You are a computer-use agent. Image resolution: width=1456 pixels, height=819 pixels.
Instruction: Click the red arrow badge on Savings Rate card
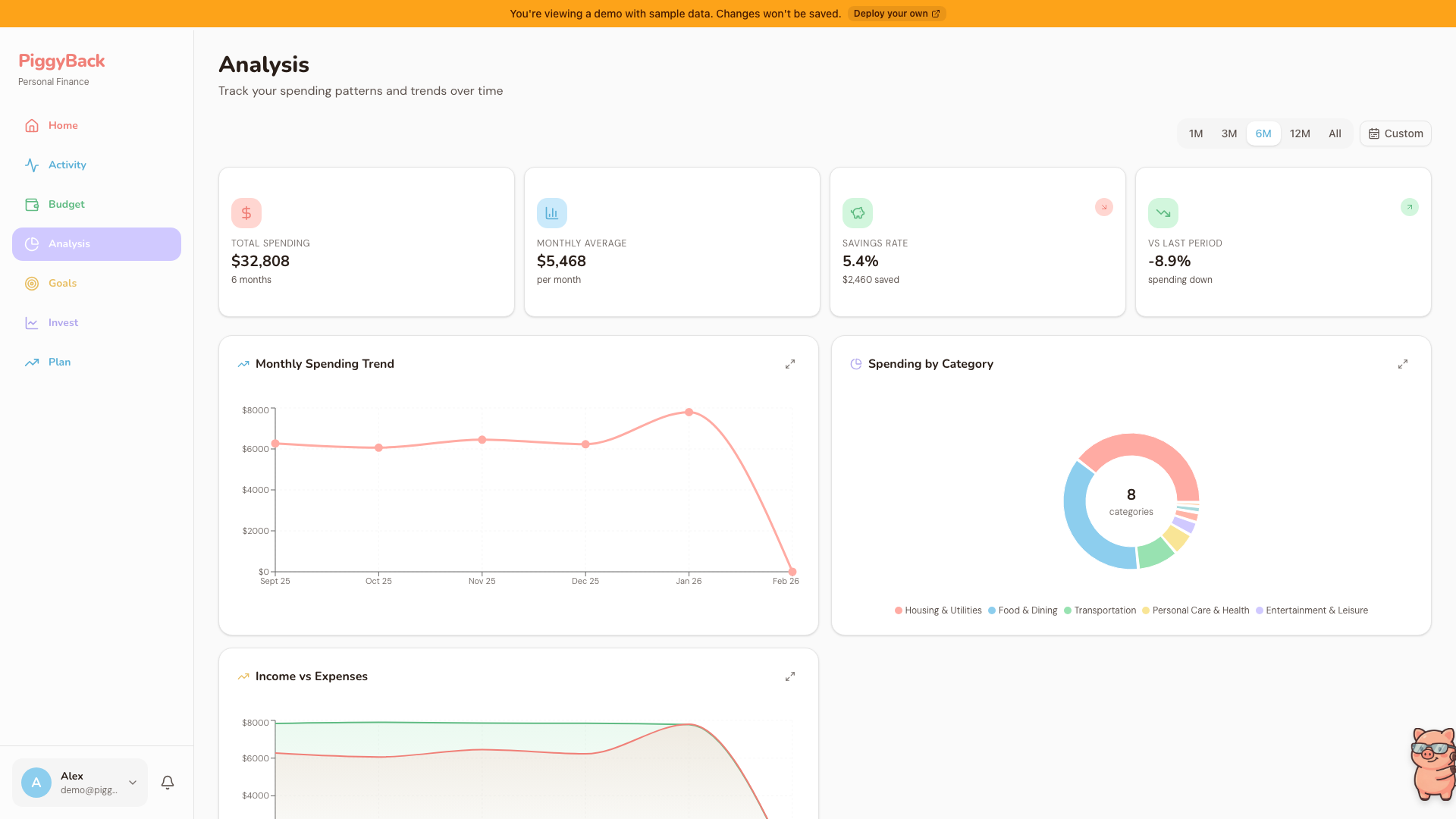pos(1104,207)
